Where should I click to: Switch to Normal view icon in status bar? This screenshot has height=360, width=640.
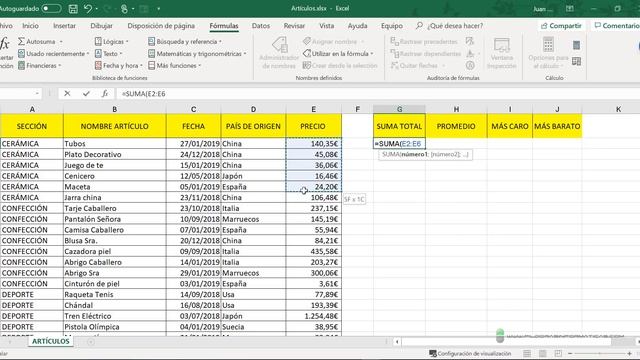[x=527, y=353]
